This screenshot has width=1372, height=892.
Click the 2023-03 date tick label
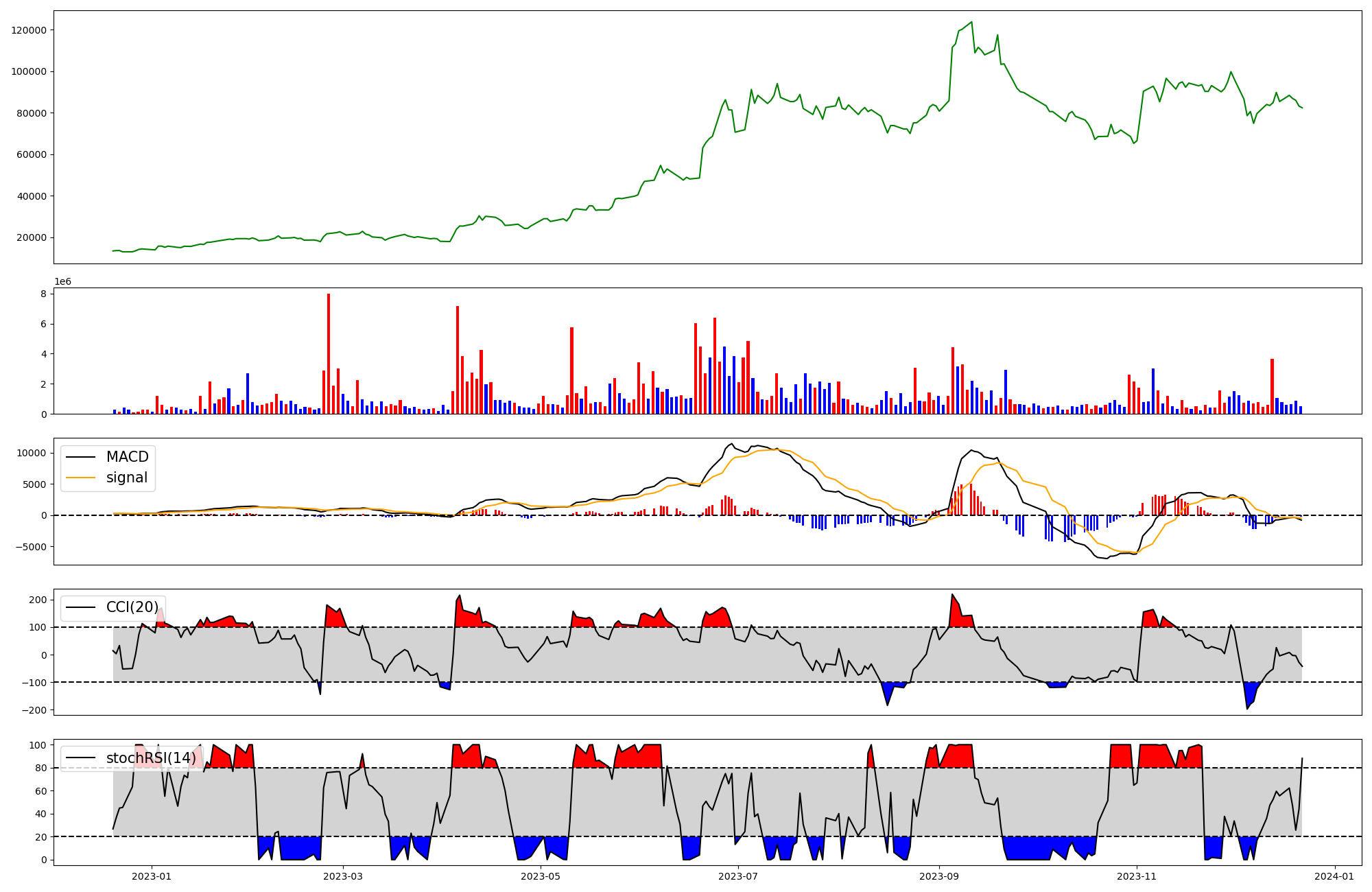tap(342, 876)
